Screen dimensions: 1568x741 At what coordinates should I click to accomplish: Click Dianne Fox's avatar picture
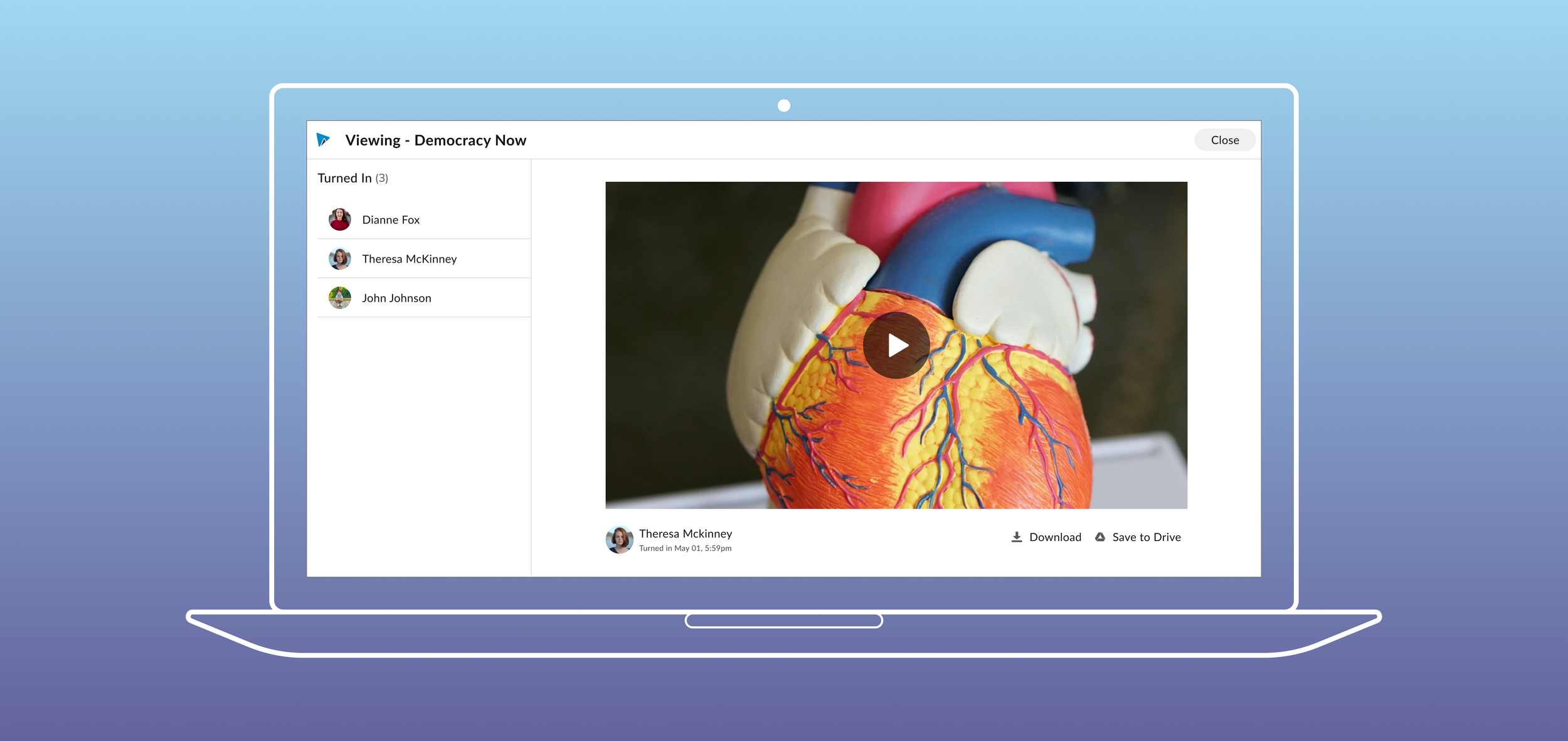340,219
